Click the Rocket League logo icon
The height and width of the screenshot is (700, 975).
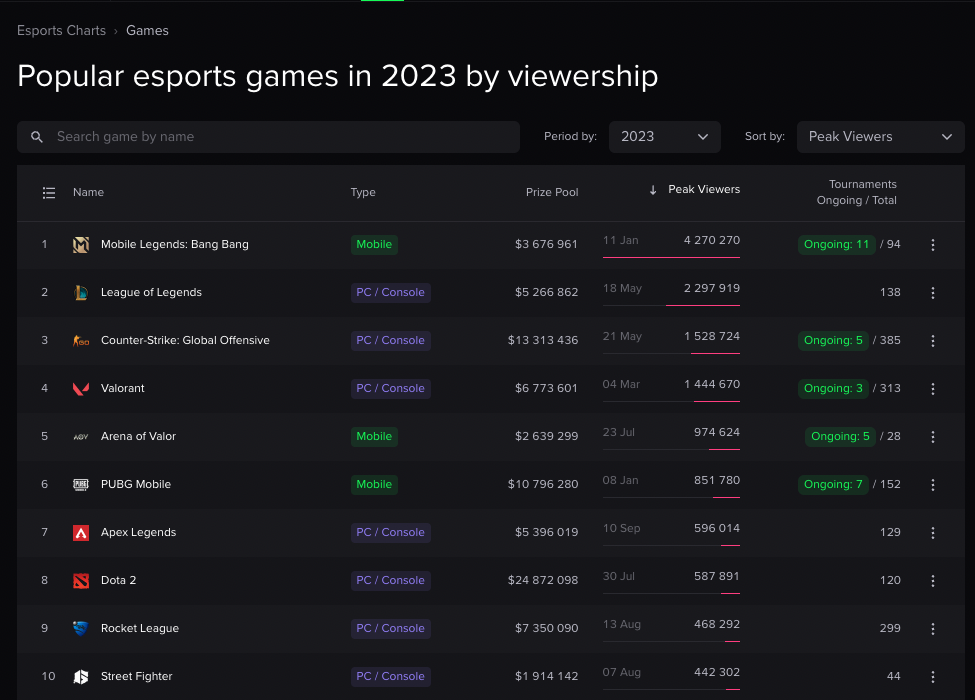(x=81, y=629)
